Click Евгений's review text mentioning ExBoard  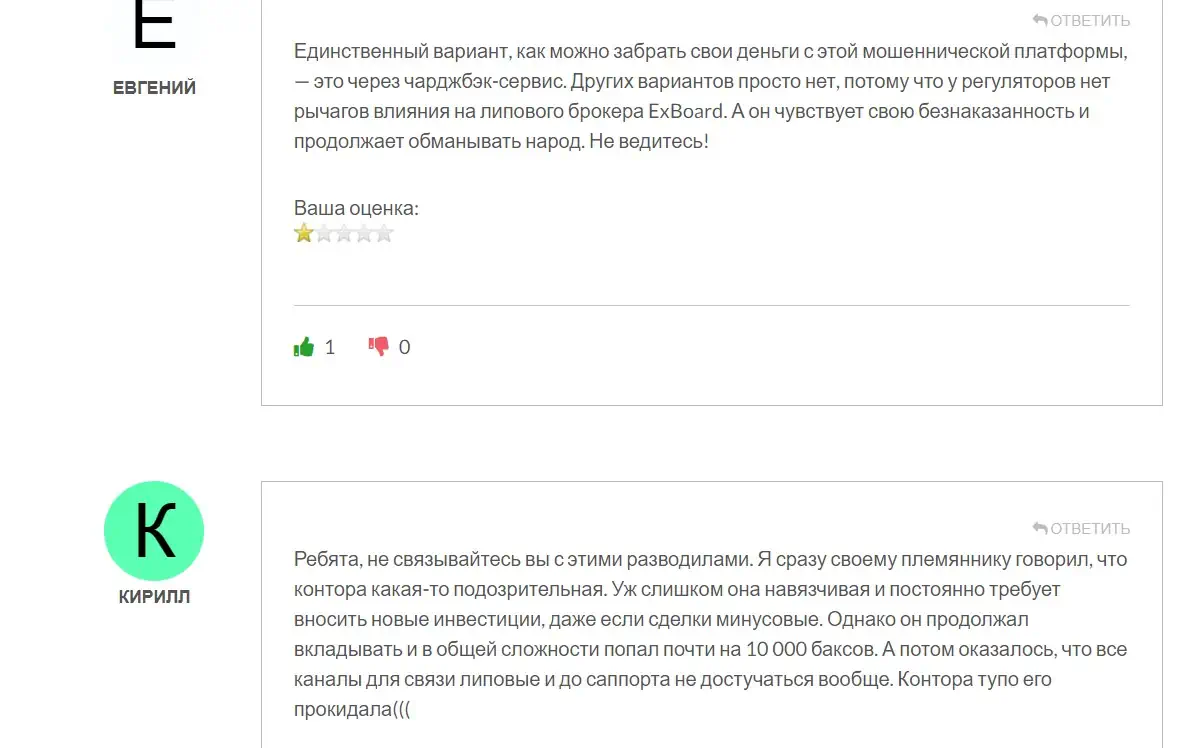[711, 96]
